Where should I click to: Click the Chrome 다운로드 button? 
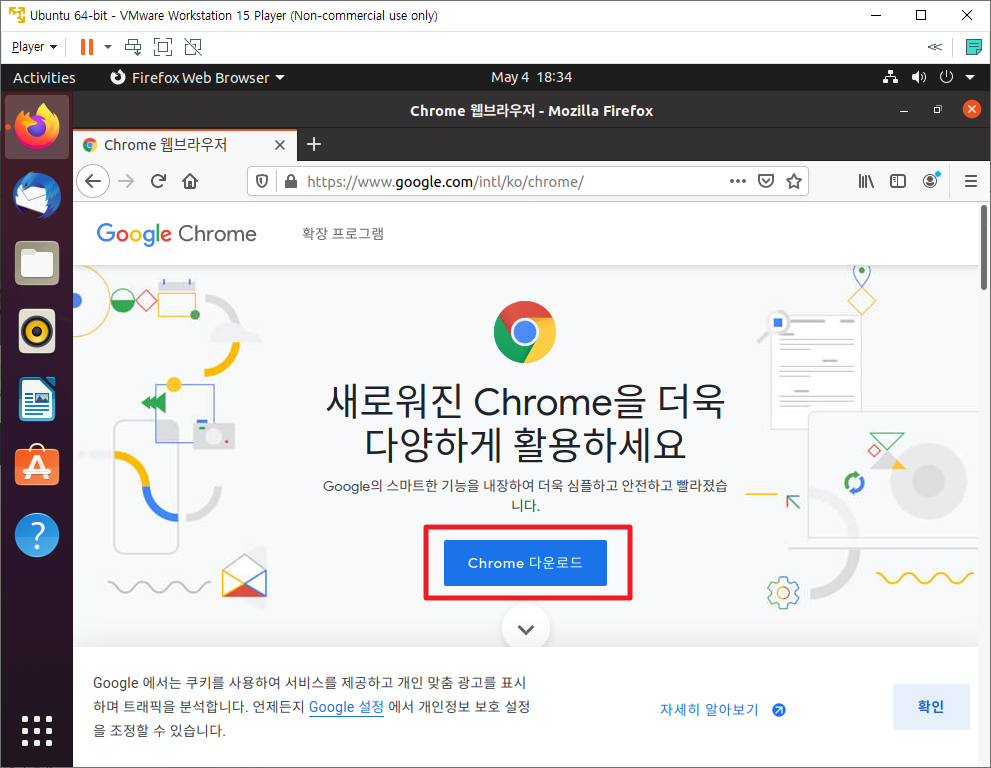tap(525, 563)
